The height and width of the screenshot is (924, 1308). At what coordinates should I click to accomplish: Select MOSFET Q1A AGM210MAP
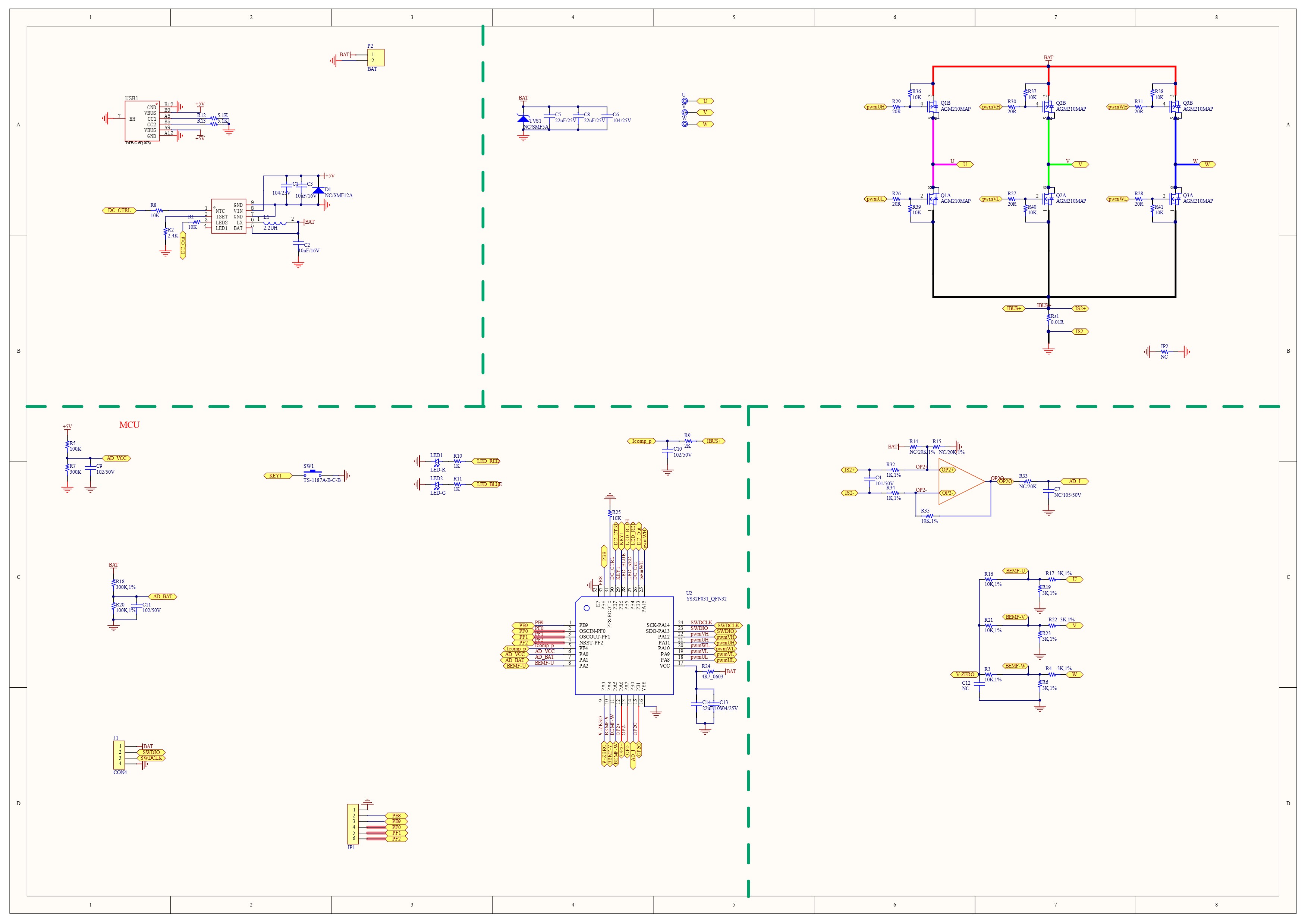(933, 199)
